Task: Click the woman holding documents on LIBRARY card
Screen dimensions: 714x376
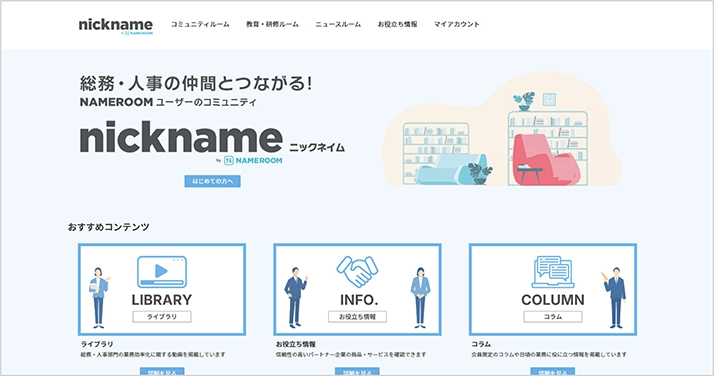Action: tap(99, 297)
